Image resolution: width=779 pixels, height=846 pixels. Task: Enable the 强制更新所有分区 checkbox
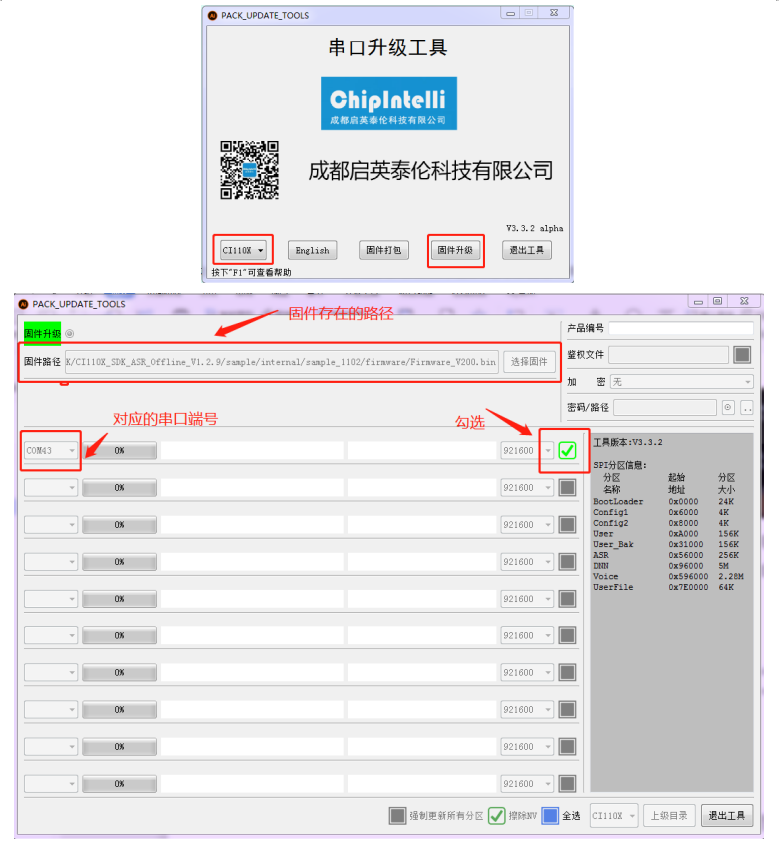[397, 816]
